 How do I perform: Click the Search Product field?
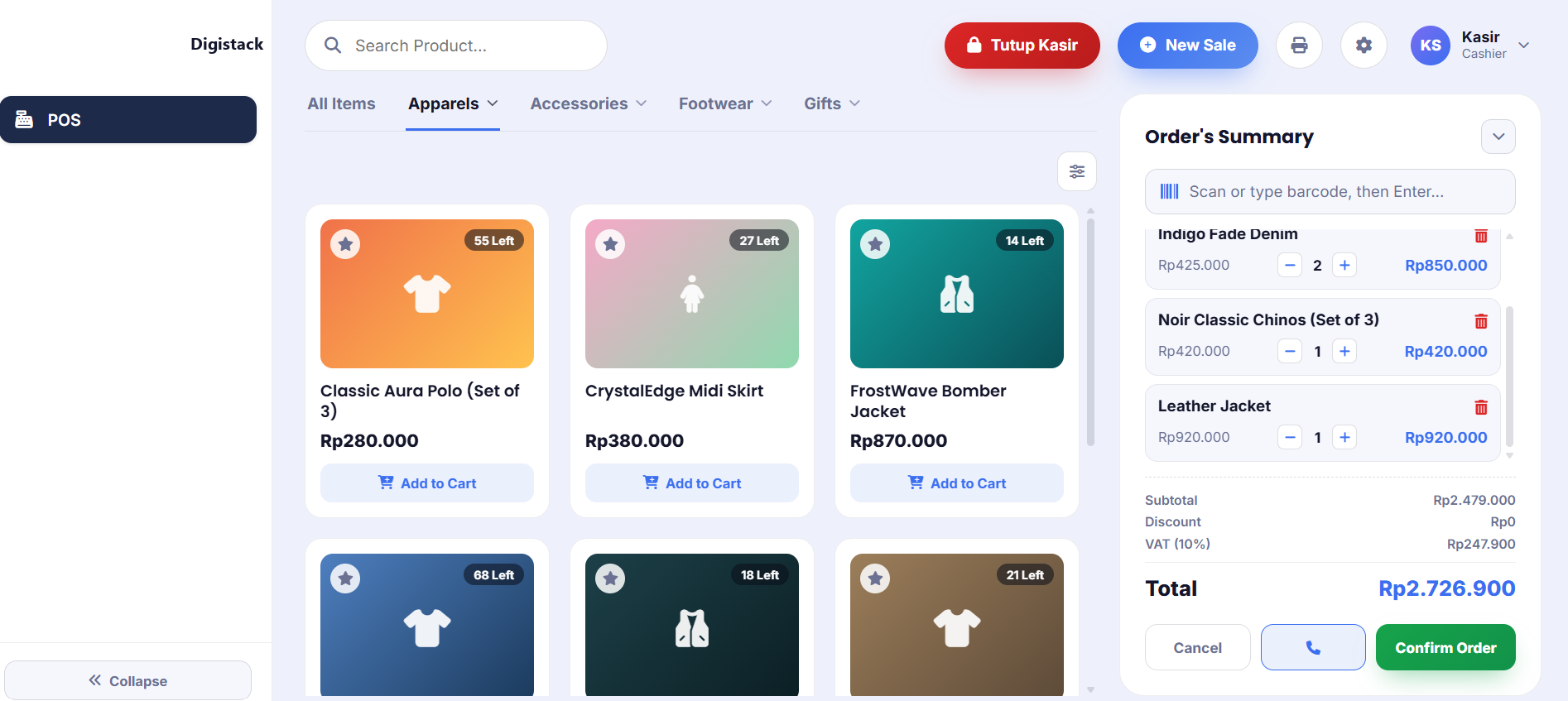click(456, 46)
